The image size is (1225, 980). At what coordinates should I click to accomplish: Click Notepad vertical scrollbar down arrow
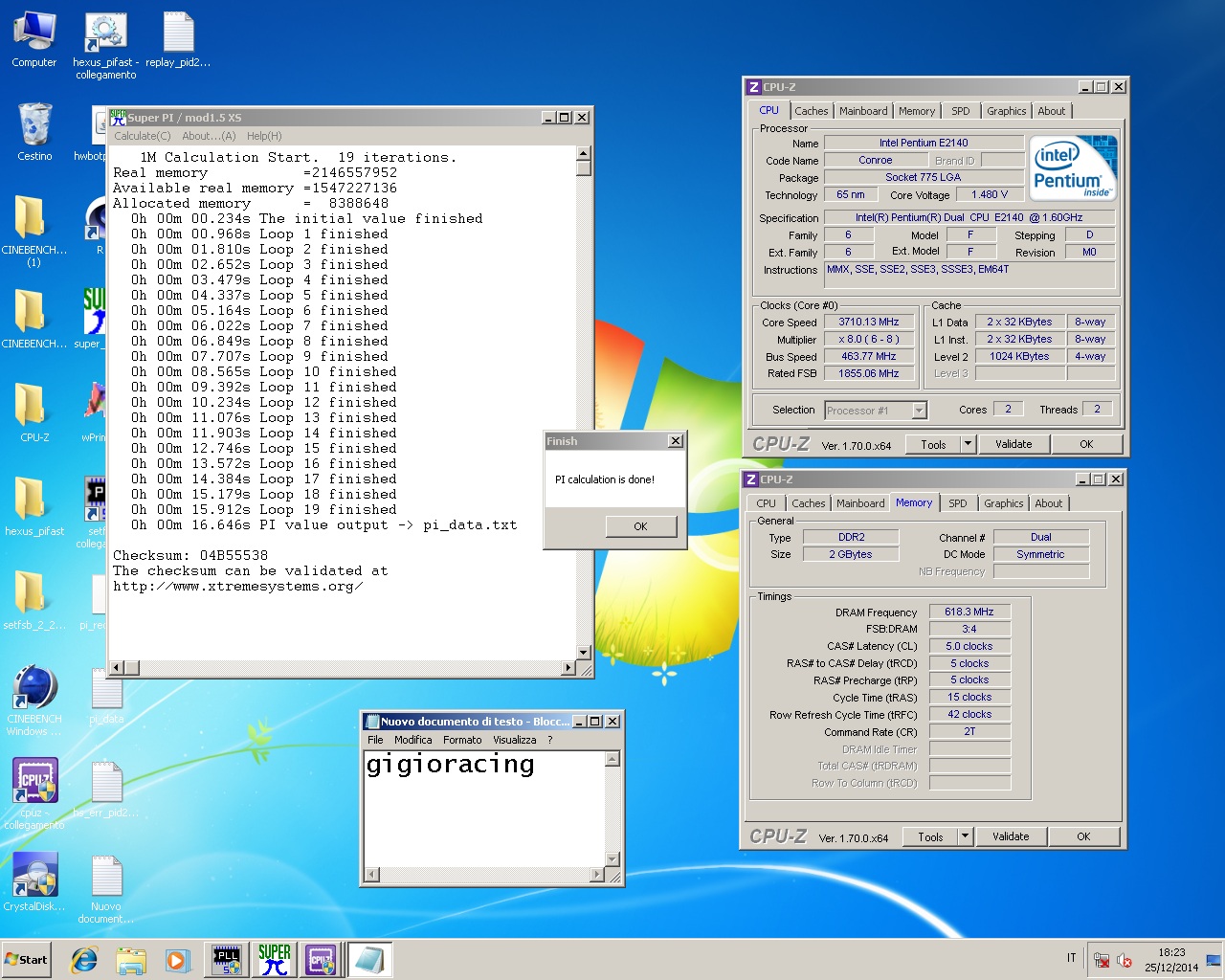tap(612, 858)
